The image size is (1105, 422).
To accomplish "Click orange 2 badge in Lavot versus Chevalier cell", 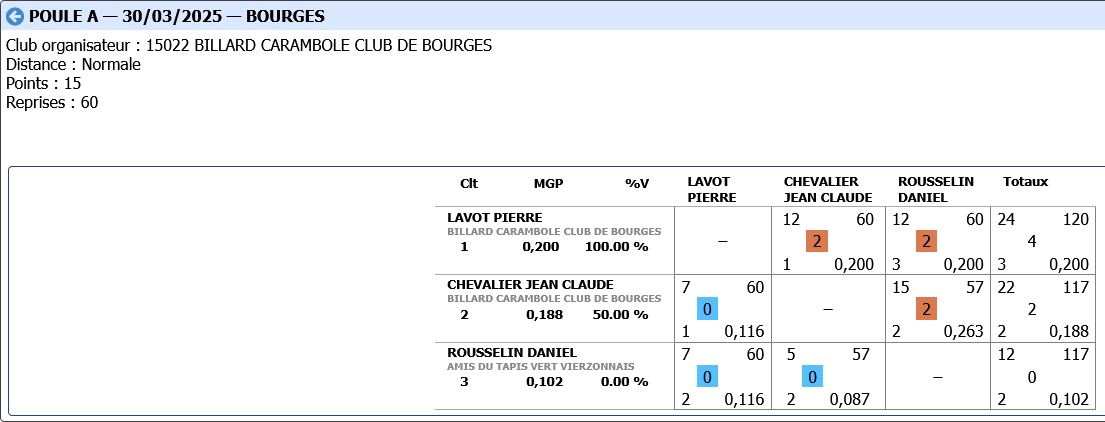I will [817, 242].
